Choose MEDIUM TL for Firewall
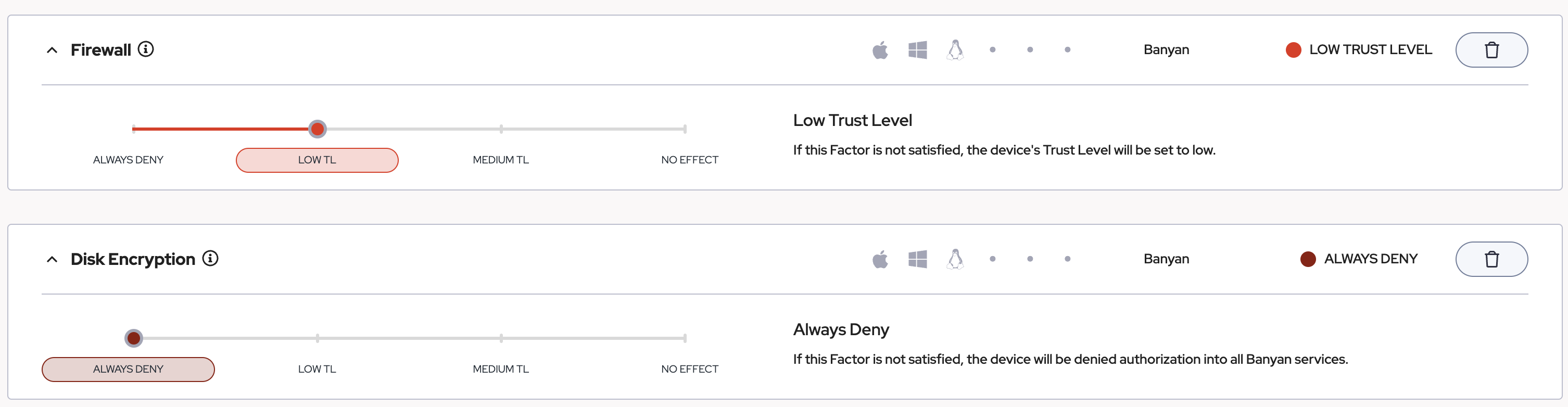 pyautogui.click(x=500, y=160)
